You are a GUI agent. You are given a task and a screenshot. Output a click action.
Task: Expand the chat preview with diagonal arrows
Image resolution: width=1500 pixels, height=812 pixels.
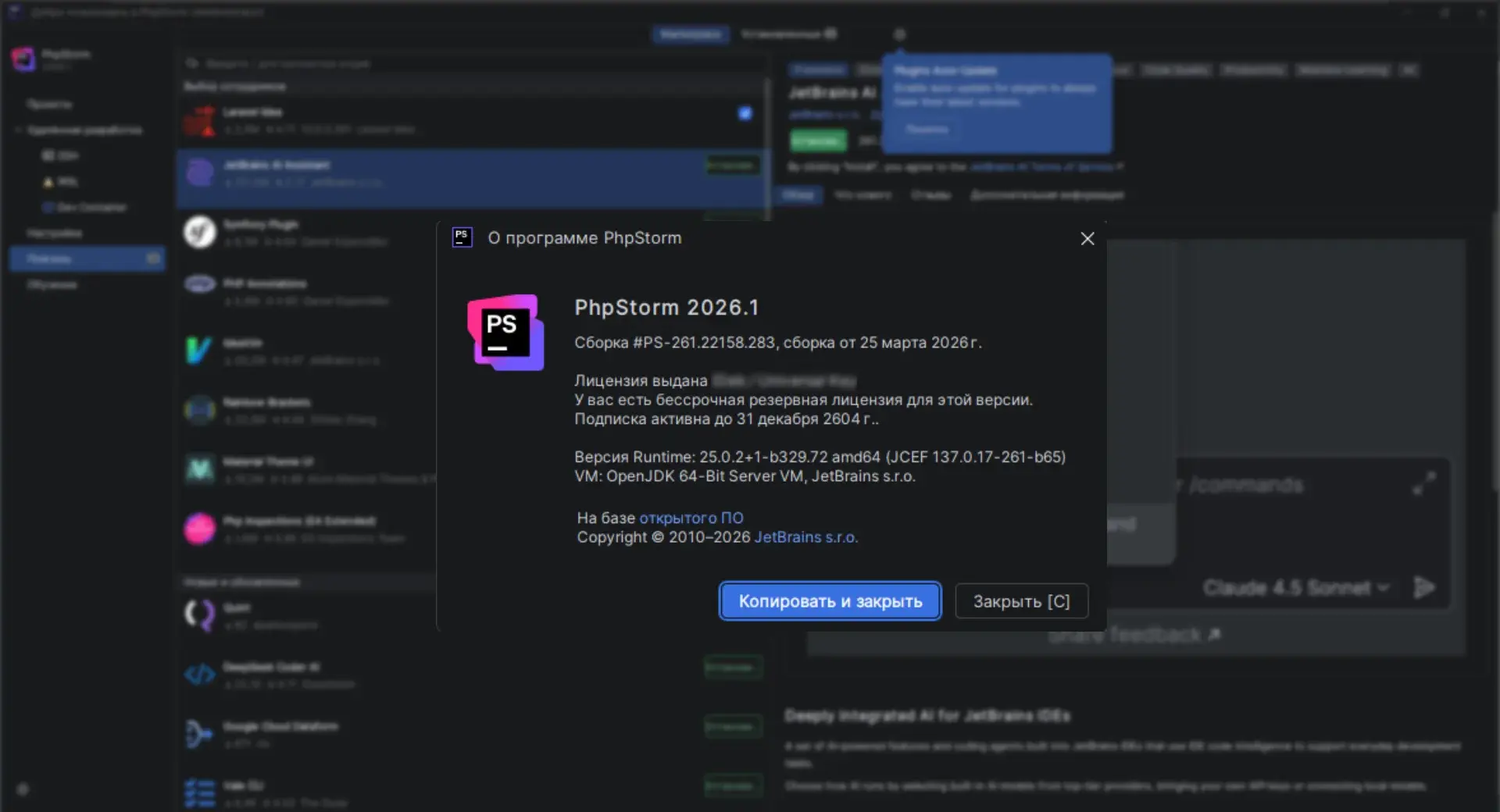click(x=1423, y=483)
